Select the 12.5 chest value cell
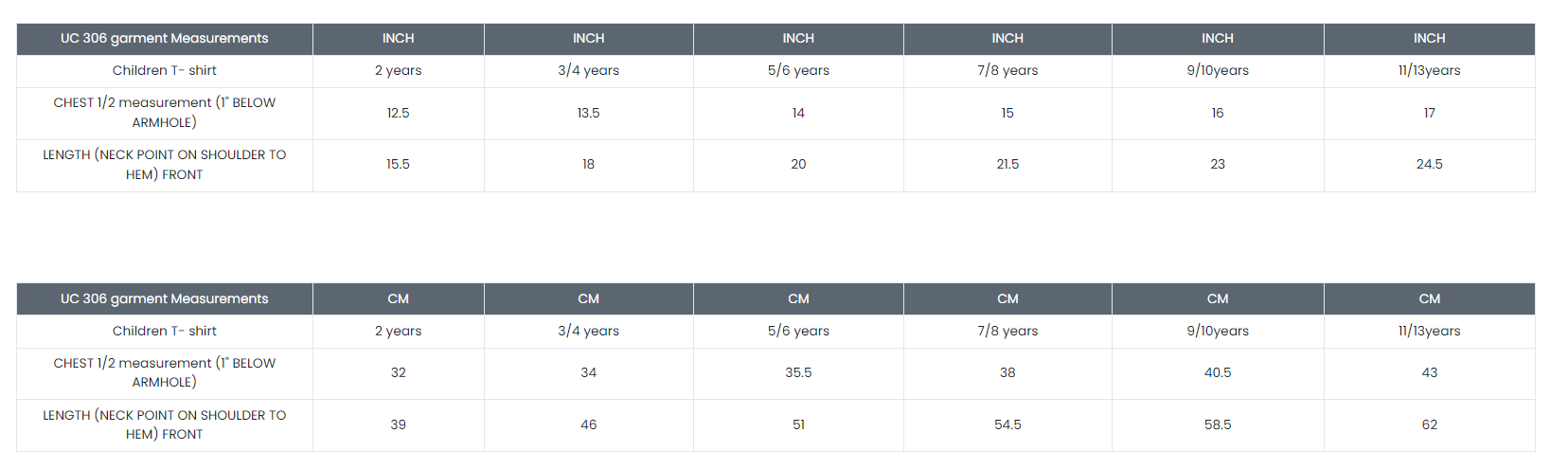This screenshot has width=1568, height=469. [398, 113]
